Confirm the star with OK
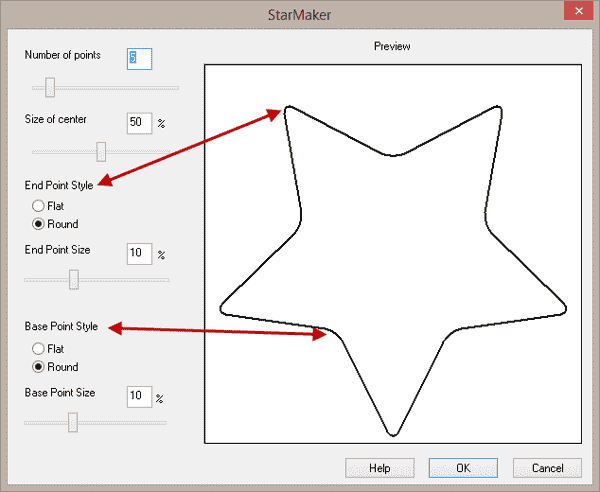 463,468
